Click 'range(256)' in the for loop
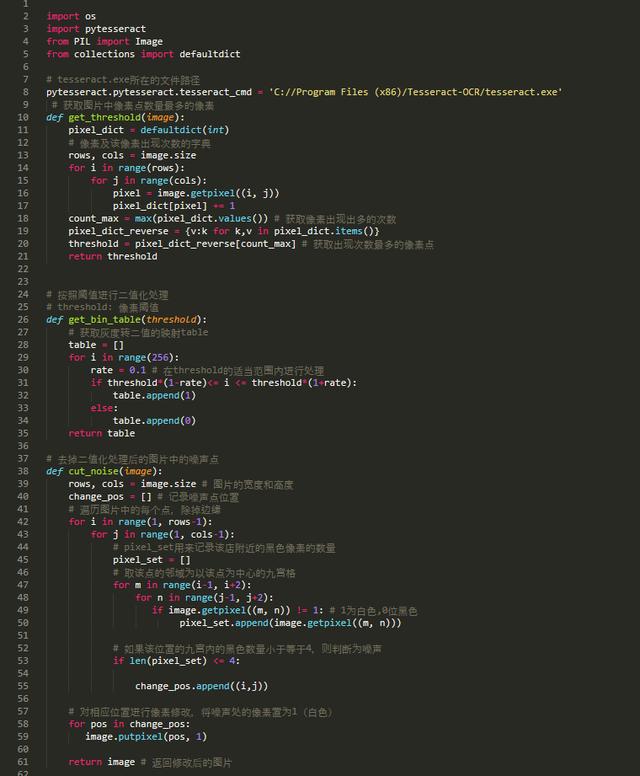The width and height of the screenshot is (640, 776). [x=146, y=357]
